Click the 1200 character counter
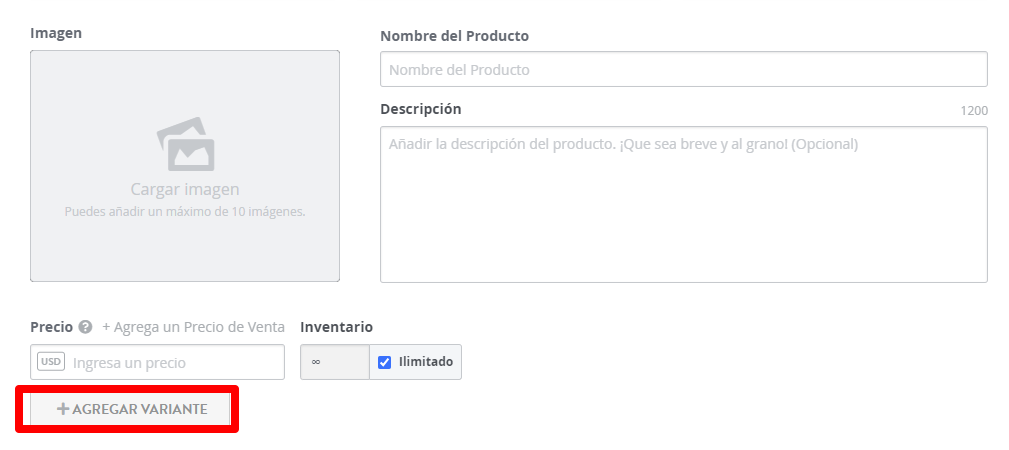1009x450 pixels. tap(973, 110)
